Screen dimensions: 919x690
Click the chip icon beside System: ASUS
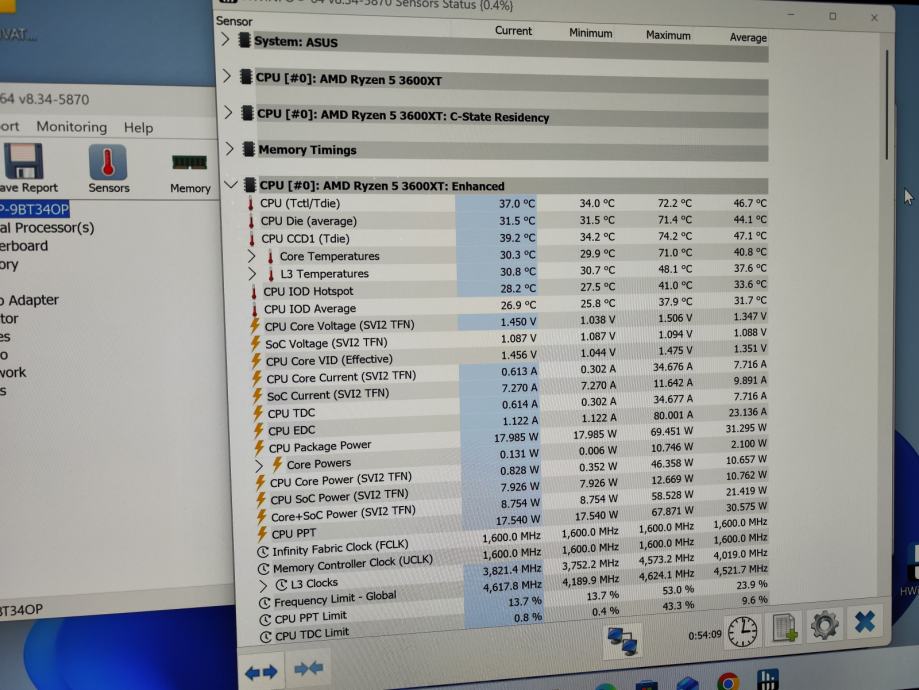click(245, 41)
